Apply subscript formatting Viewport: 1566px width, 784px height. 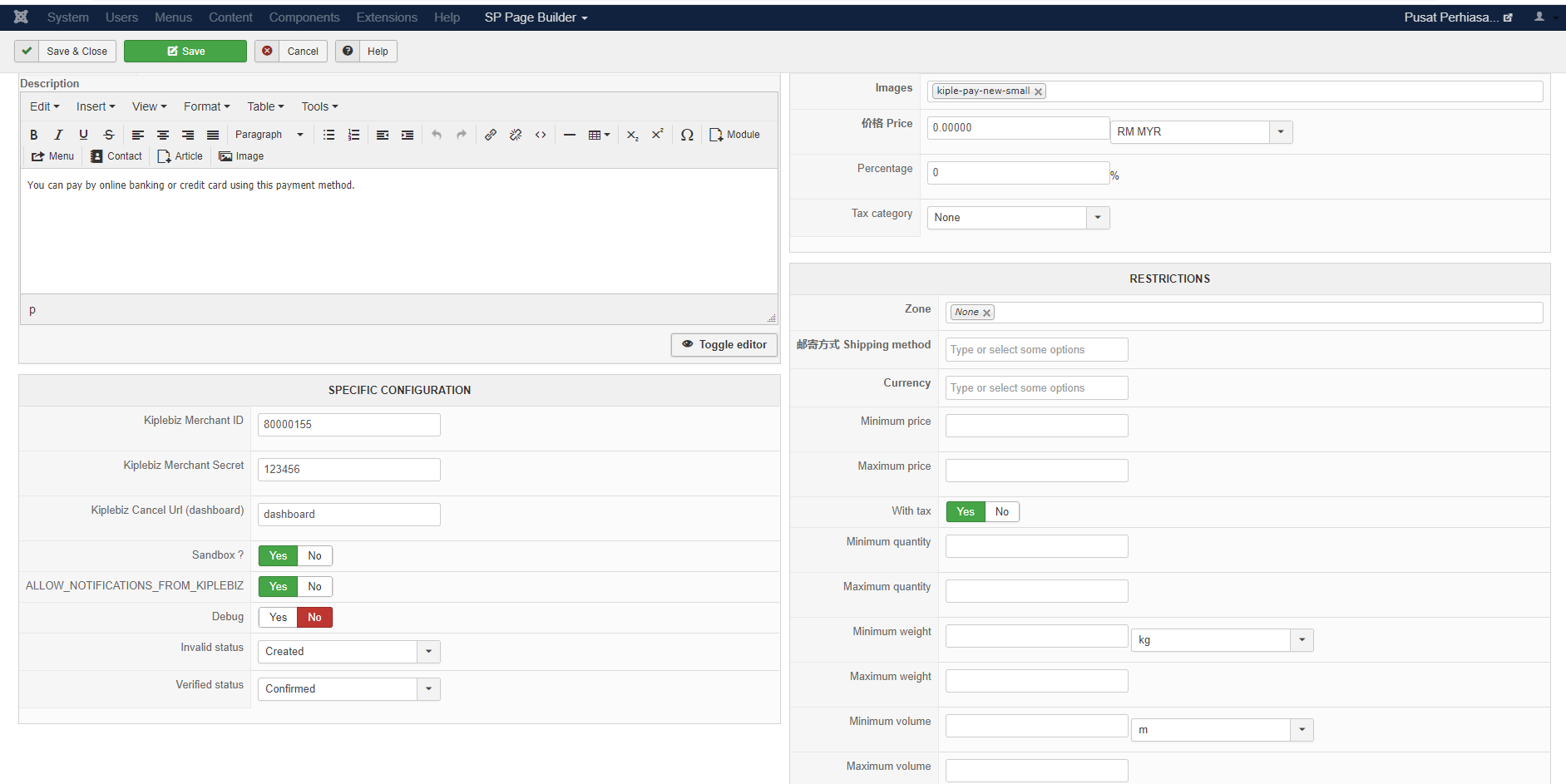tap(633, 135)
